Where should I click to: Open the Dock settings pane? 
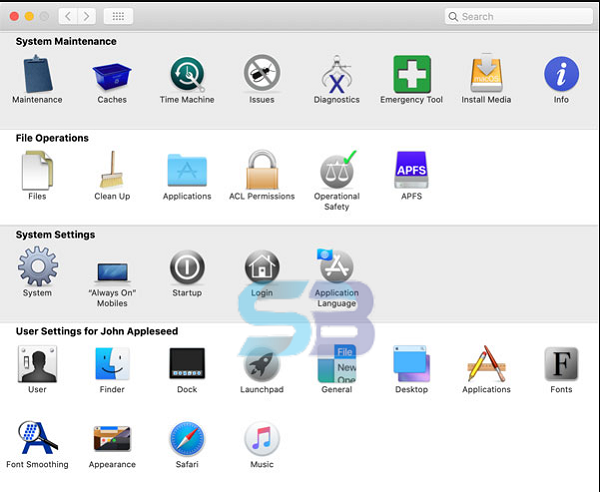pos(187,363)
